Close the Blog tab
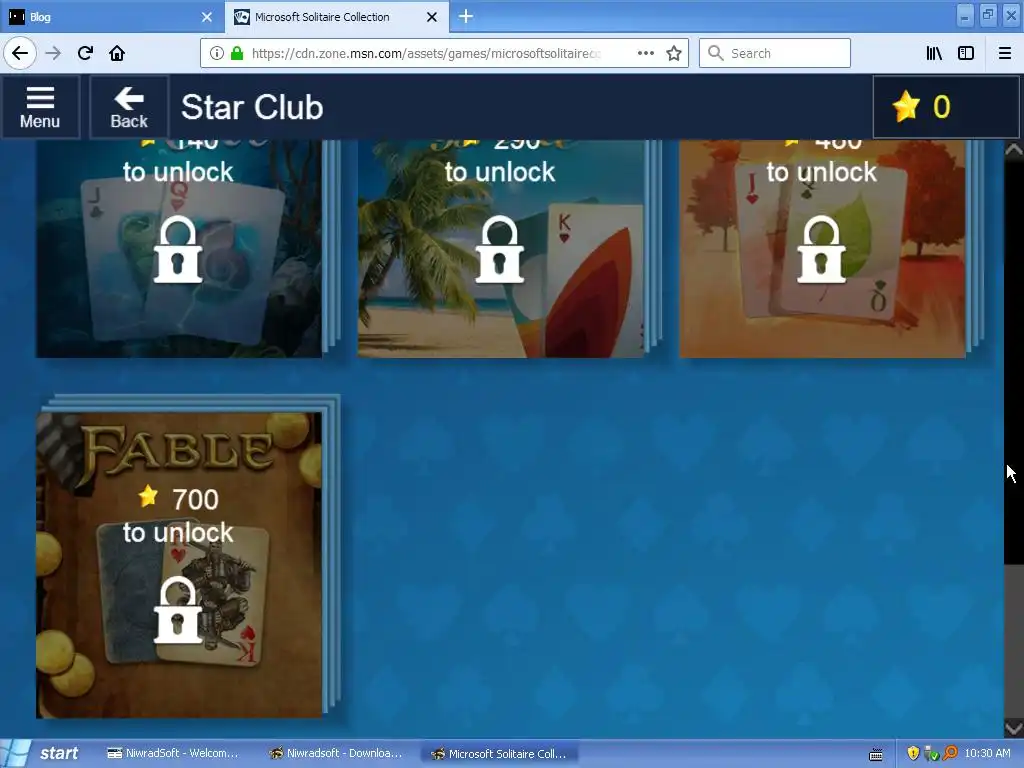The height and width of the screenshot is (768, 1024). (x=206, y=17)
